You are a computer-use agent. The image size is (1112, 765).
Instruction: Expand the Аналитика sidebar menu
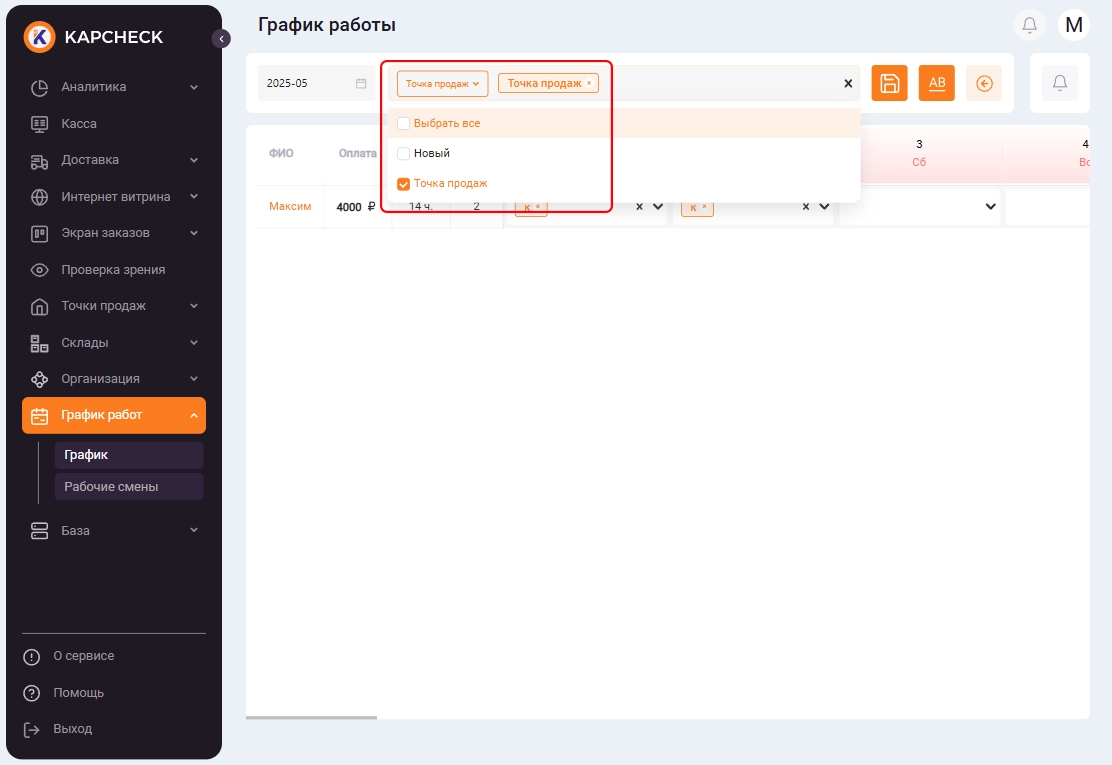[113, 87]
